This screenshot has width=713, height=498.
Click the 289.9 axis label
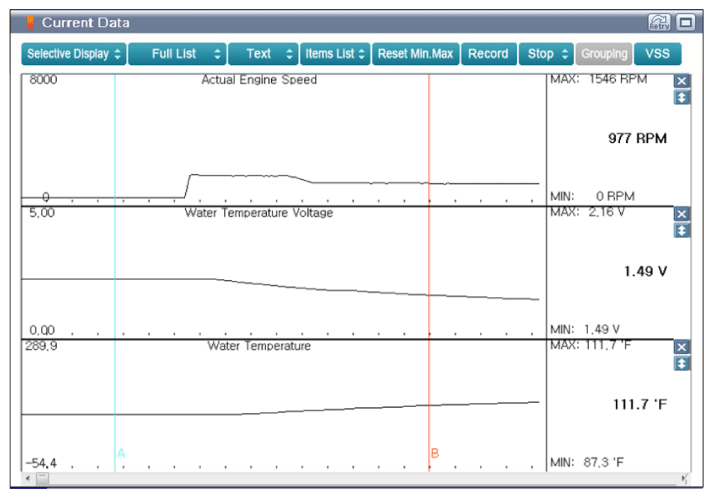pyautogui.click(x=41, y=346)
